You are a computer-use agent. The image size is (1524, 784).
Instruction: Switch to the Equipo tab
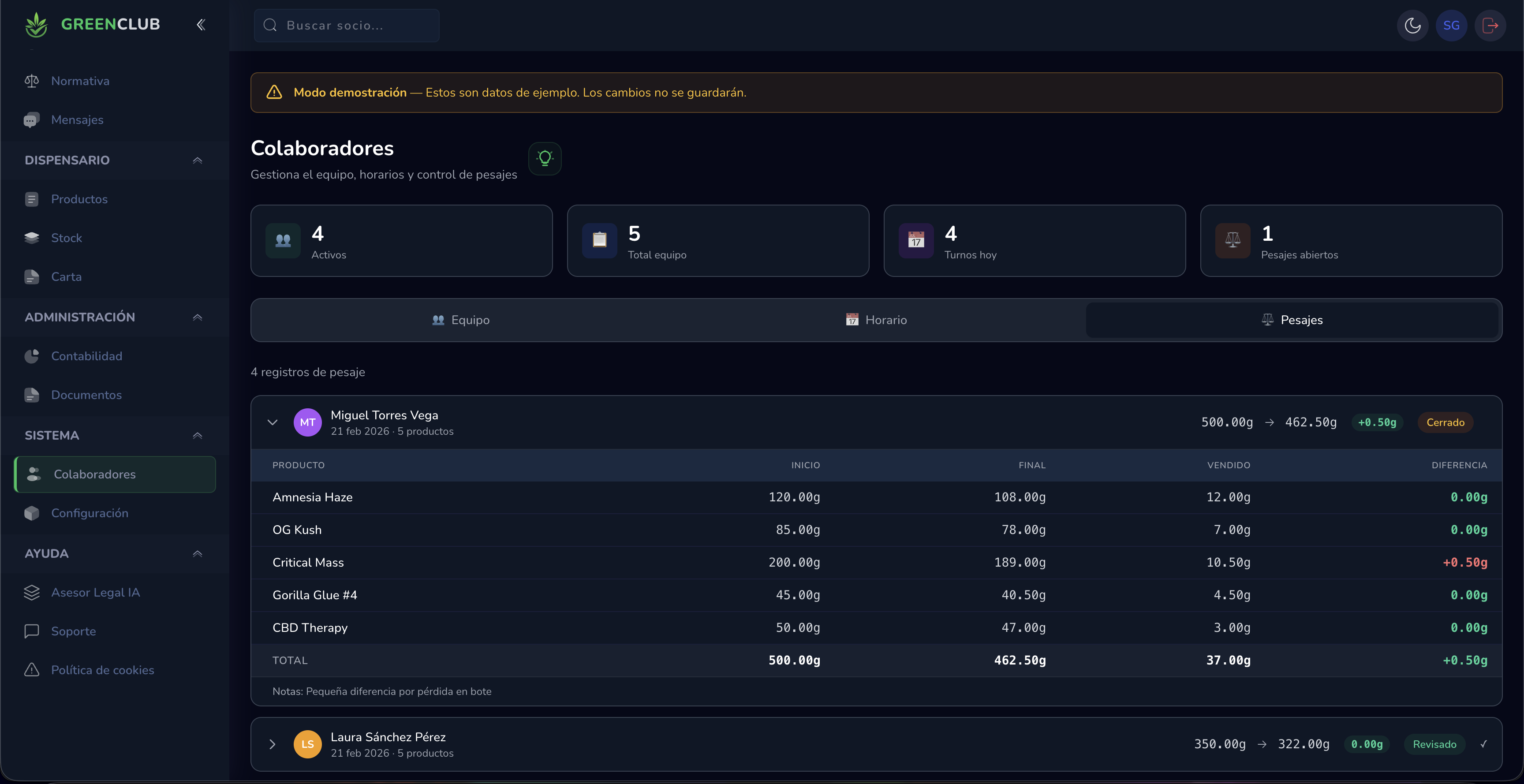(461, 320)
